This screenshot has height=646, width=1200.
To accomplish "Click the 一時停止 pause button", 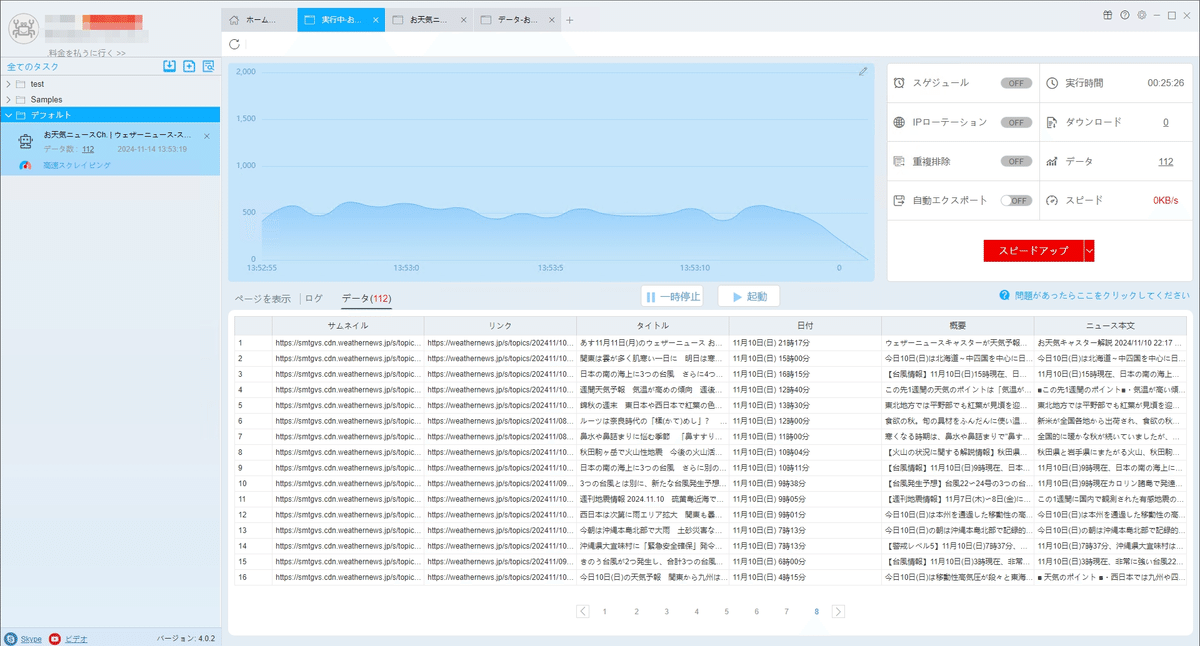I will pos(672,297).
